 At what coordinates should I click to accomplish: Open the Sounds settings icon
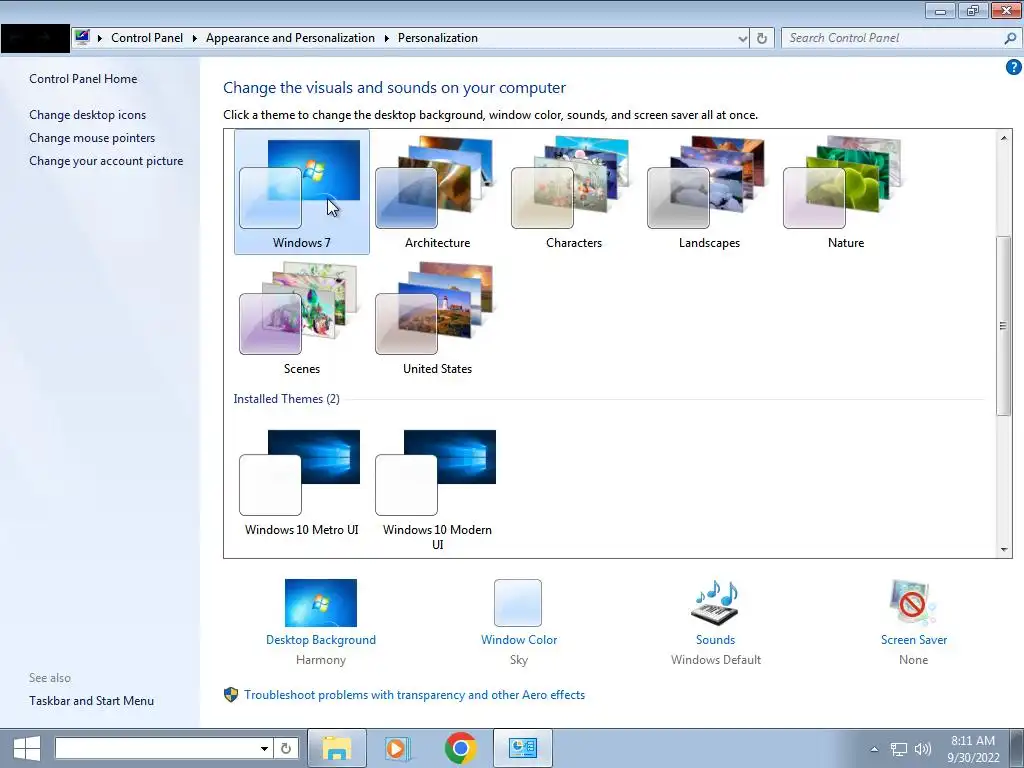tap(715, 603)
